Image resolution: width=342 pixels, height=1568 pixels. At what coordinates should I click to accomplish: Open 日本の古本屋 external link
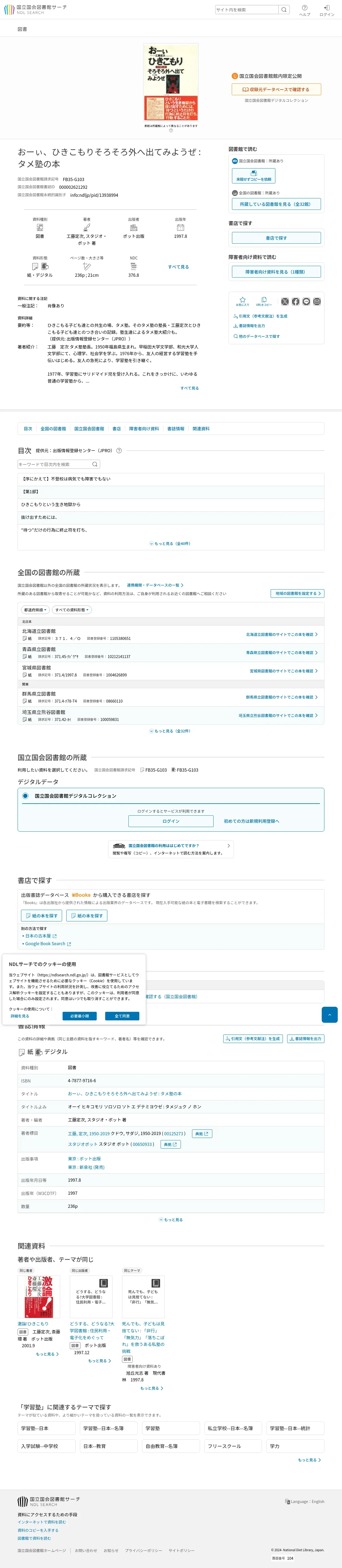pyautogui.click(x=40, y=936)
